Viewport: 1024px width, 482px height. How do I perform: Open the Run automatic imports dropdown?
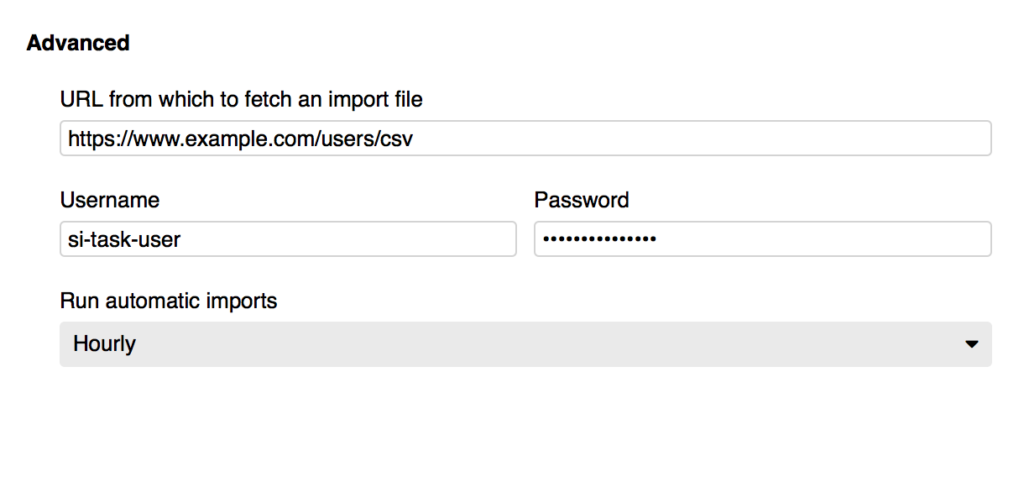coord(526,344)
